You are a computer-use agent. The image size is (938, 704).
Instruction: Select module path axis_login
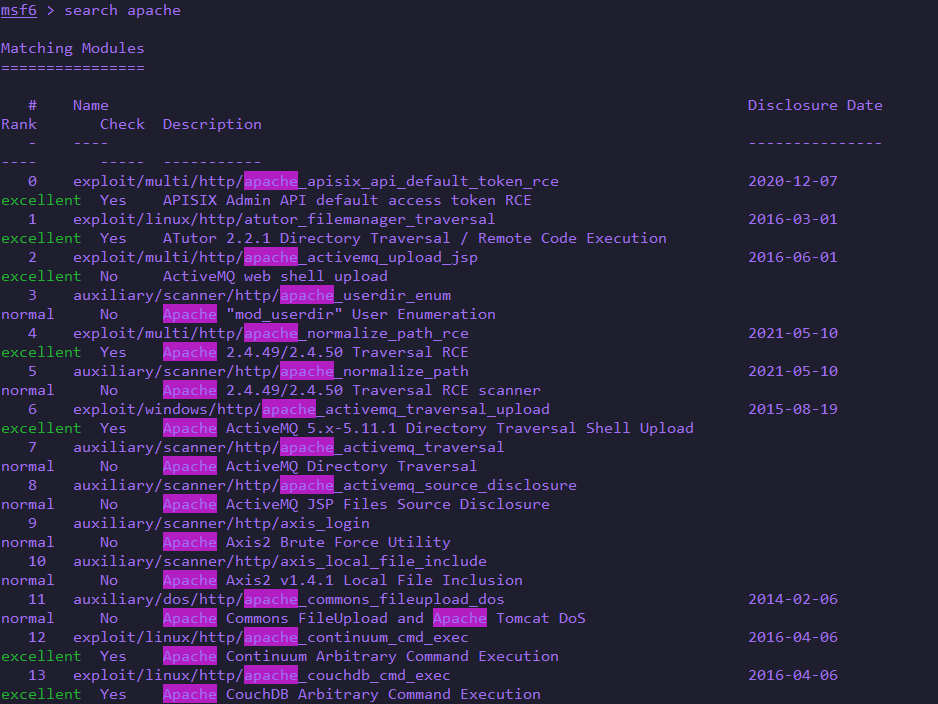(221, 523)
